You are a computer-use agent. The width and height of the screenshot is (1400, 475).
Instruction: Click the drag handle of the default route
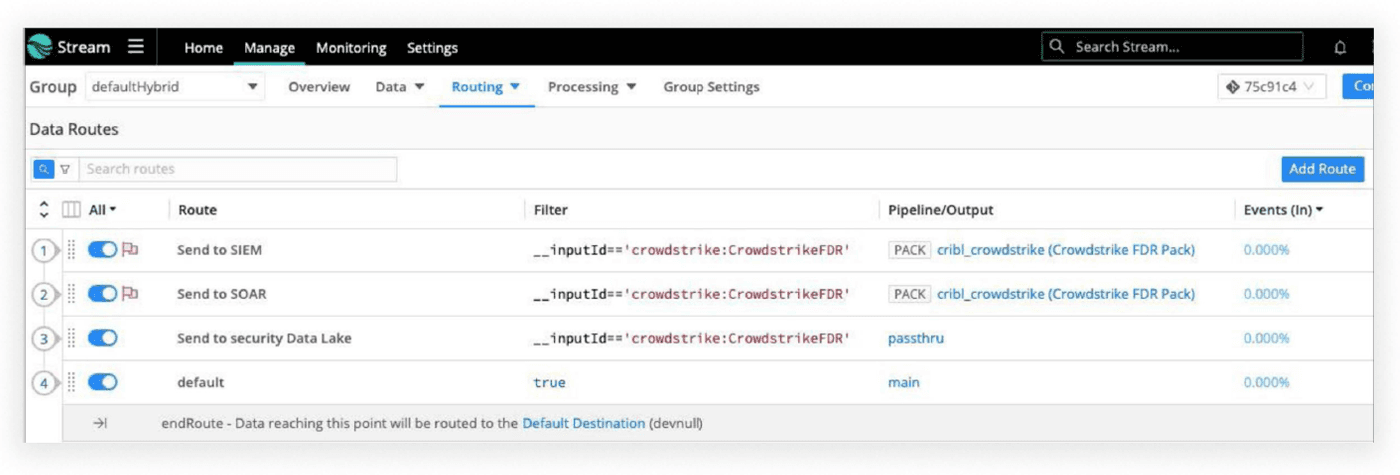pos(71,382)
